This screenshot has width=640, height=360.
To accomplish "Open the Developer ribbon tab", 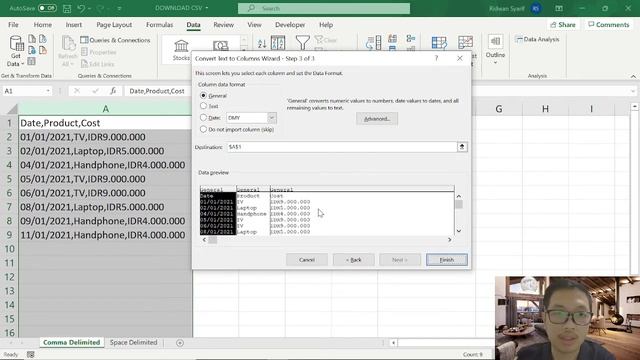I will pos(290,25).
